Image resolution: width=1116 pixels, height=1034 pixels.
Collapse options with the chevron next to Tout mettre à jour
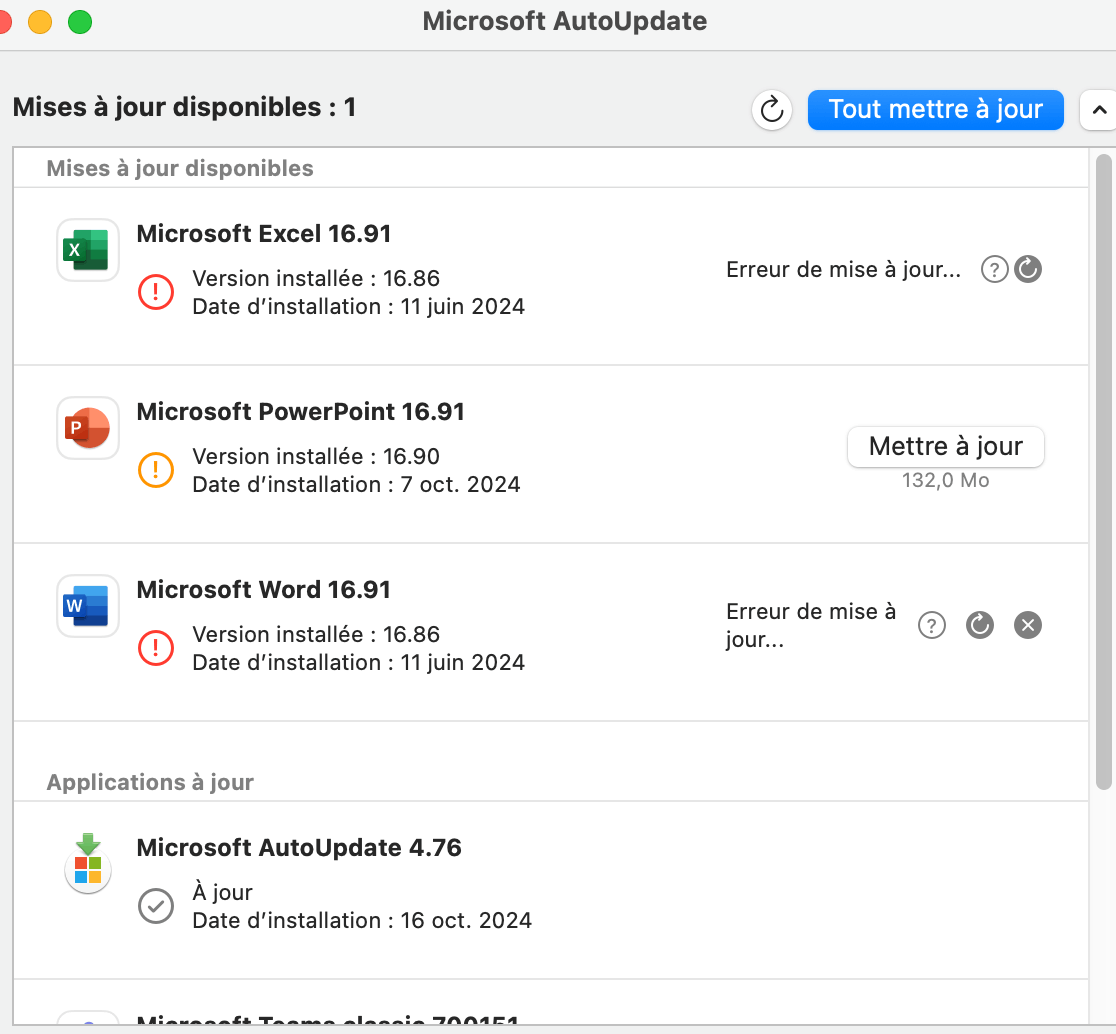click(1098, 110)
